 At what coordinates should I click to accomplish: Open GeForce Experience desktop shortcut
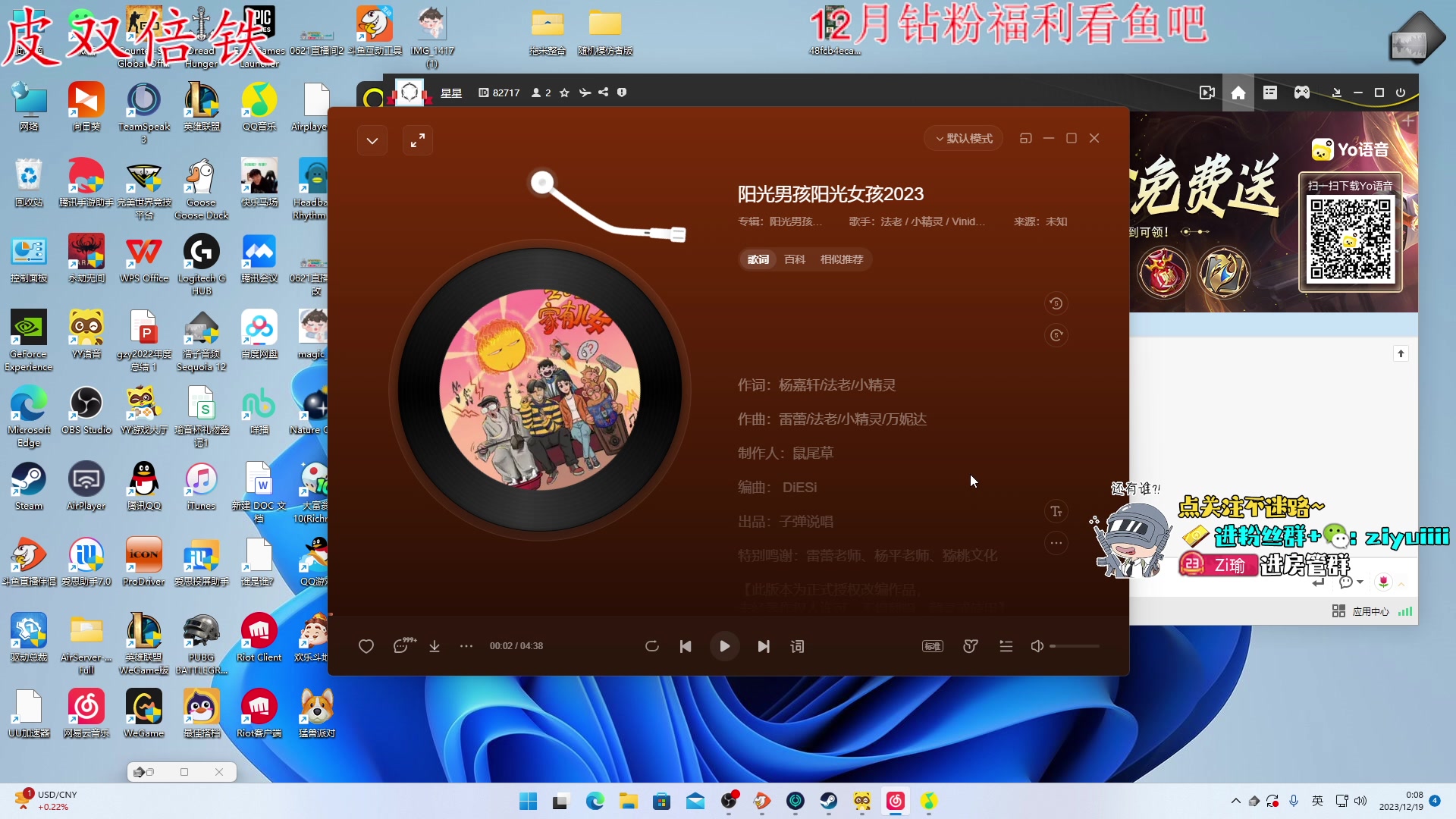[x=29, y=340]
